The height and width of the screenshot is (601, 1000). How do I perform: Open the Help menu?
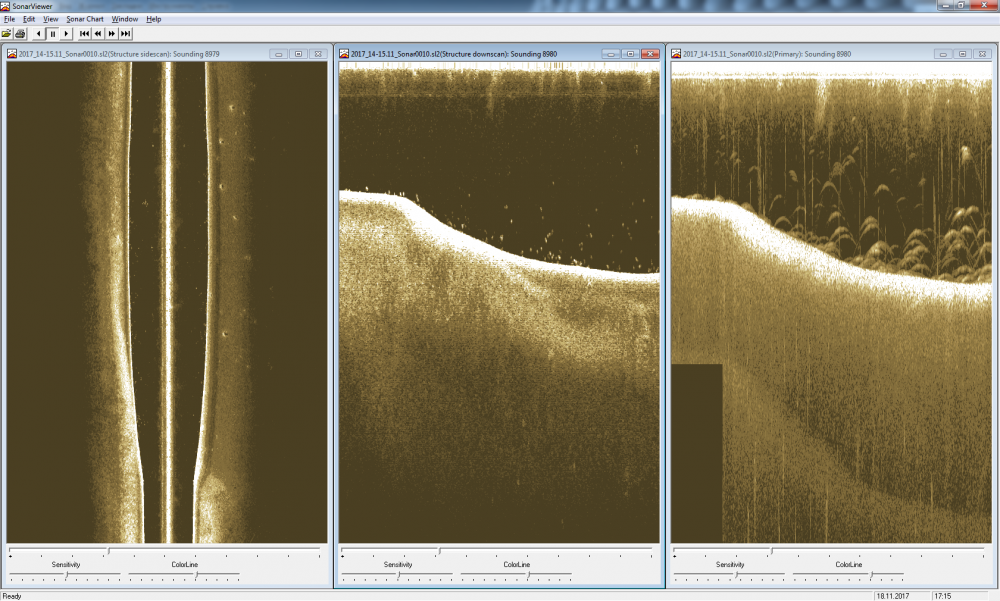[x=153, y=19]
